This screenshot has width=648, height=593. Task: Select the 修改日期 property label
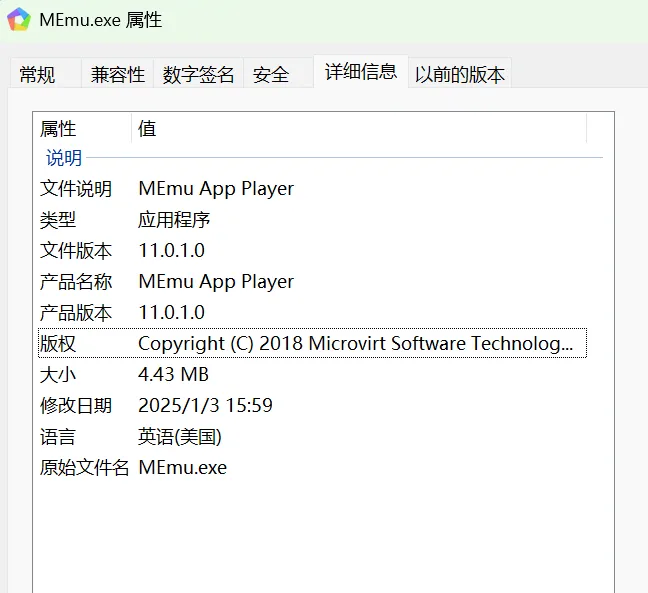[x=76, y=406]
